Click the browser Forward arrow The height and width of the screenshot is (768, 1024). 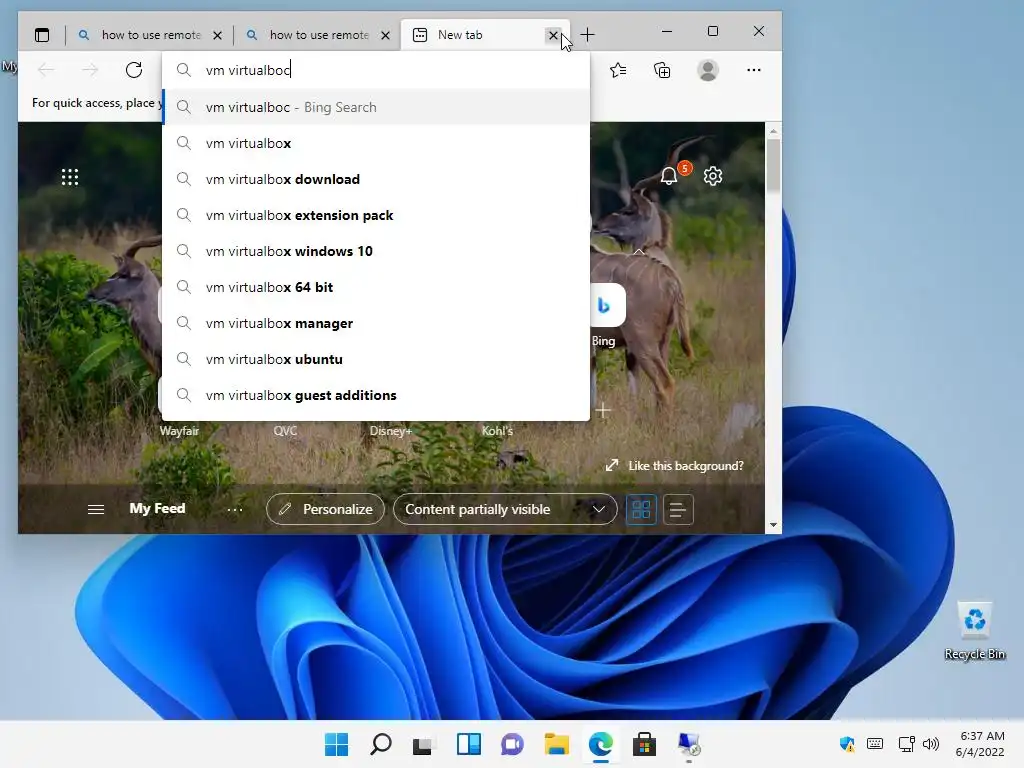(90, 70)
